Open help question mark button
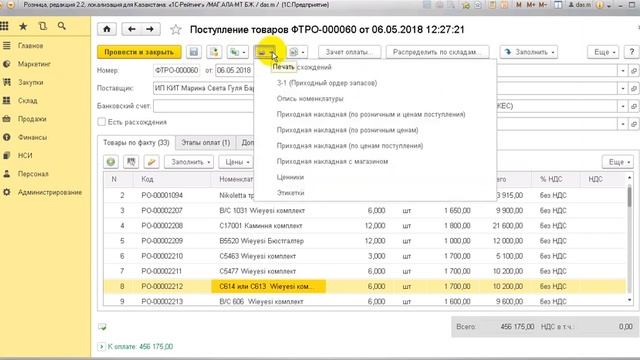Viewport: 640px width, 360px height. point(631,52)
